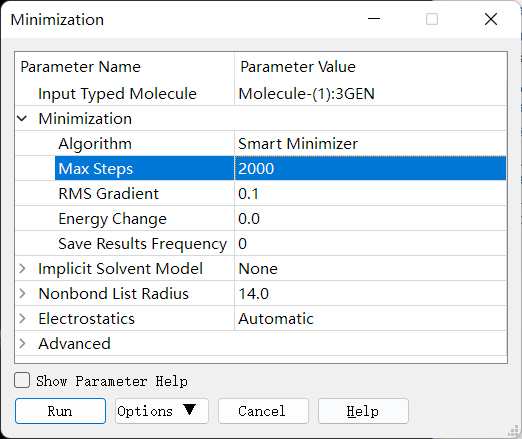Select the Save Results Frequency row label
Viewport: 522px width, 439px height.
coord(142,244)
